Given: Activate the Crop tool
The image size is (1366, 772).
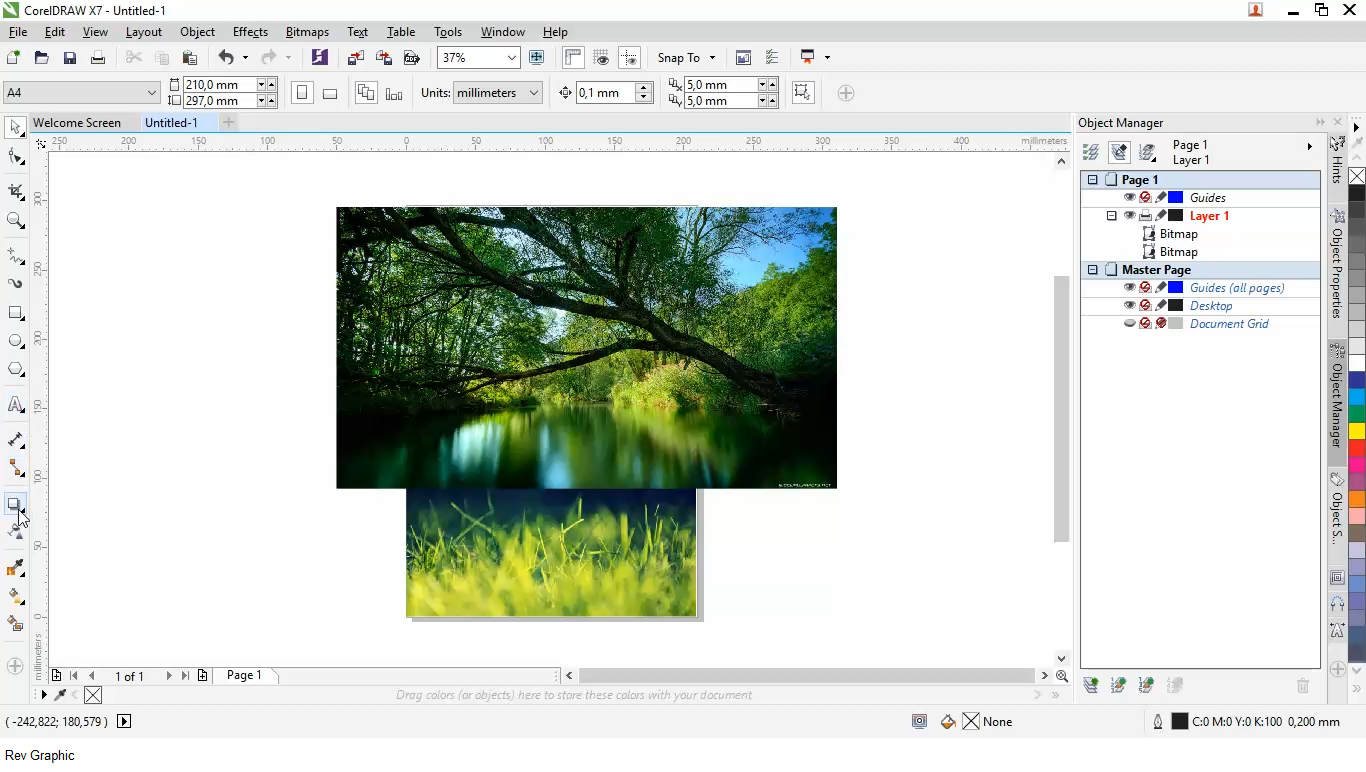Looking at the screenshot, I should 15,191.
